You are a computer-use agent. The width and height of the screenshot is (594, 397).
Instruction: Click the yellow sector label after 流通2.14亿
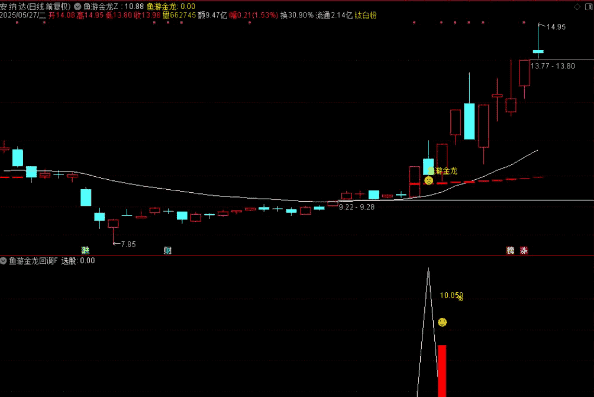pos(366,15)
